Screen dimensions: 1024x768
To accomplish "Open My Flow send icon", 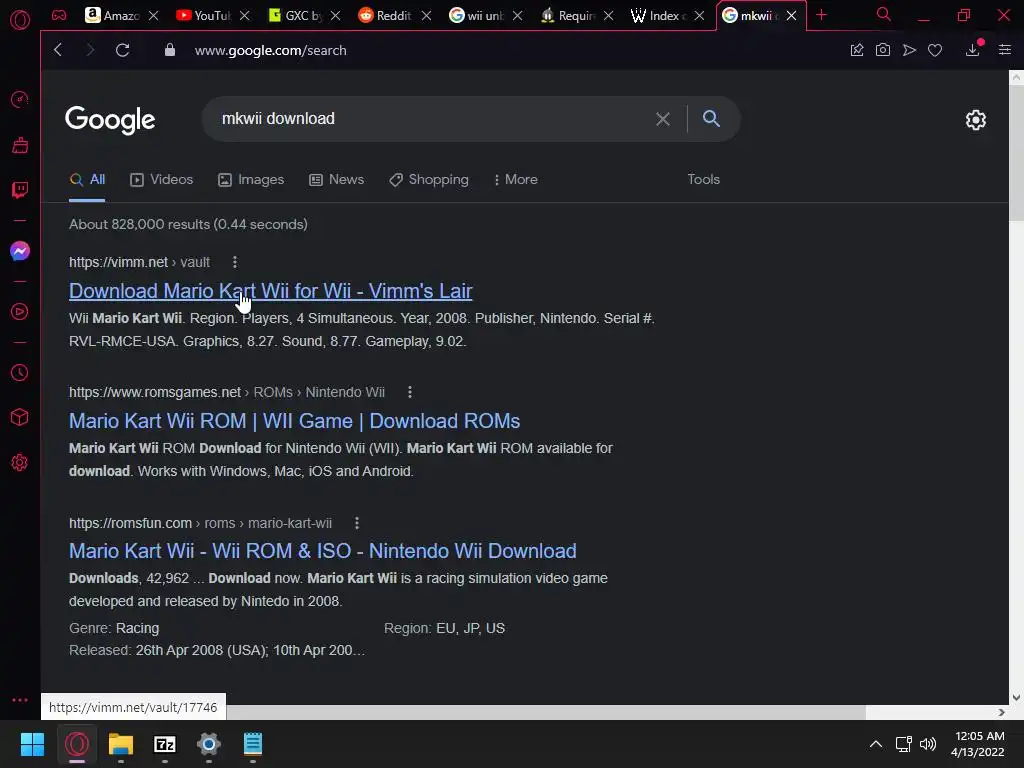I will (909, 50).
